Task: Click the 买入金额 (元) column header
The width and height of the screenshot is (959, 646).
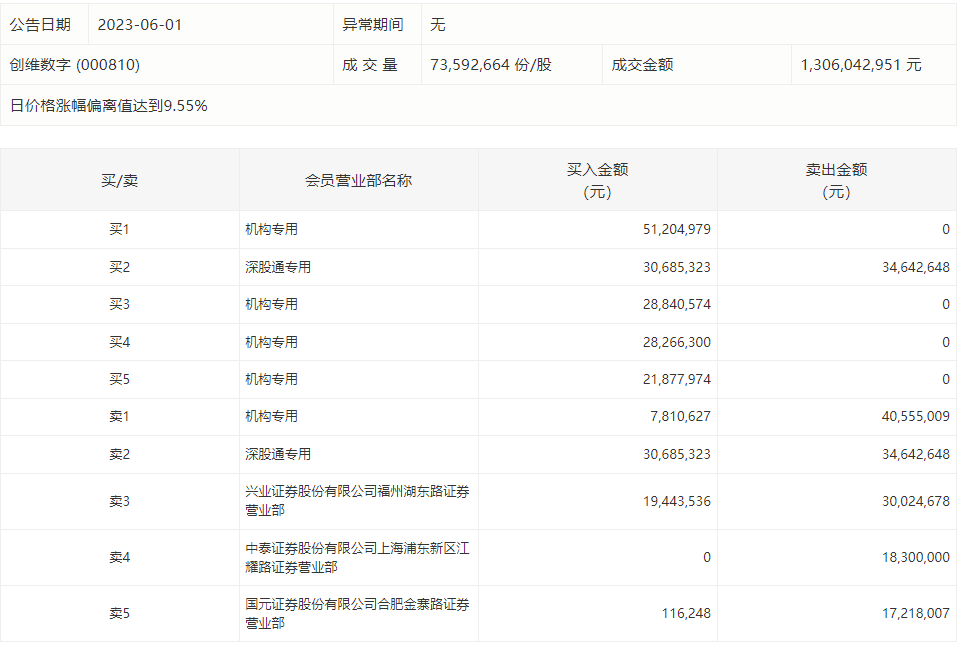Action: pos(598,180)
